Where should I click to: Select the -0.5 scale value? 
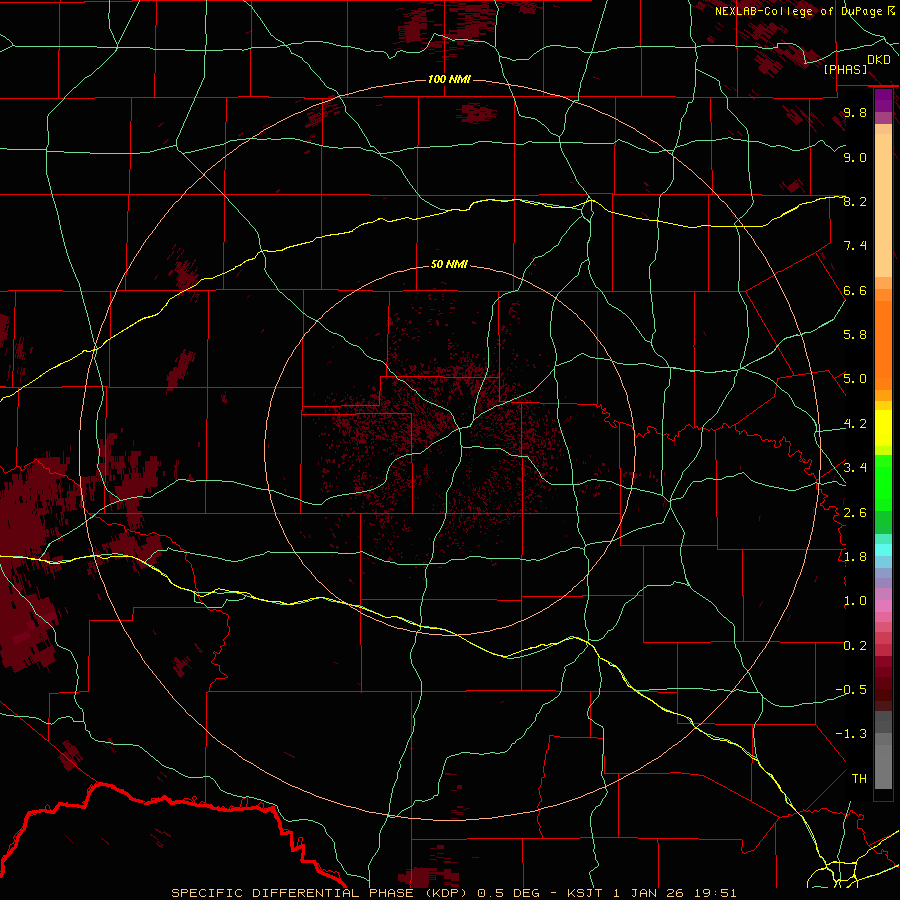[x=851, y=690]
